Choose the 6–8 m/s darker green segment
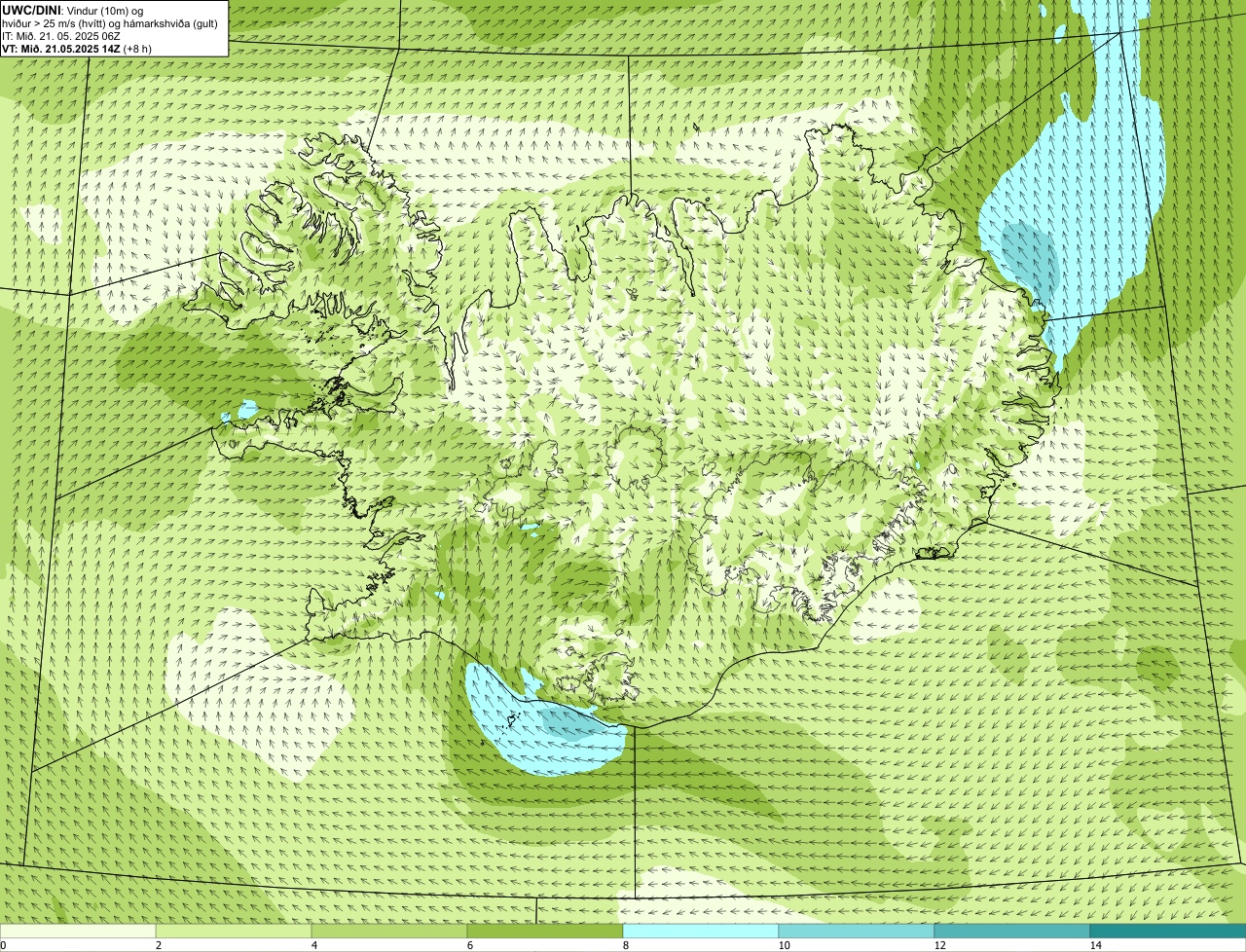1246x952 pixels. pos(545,931)
